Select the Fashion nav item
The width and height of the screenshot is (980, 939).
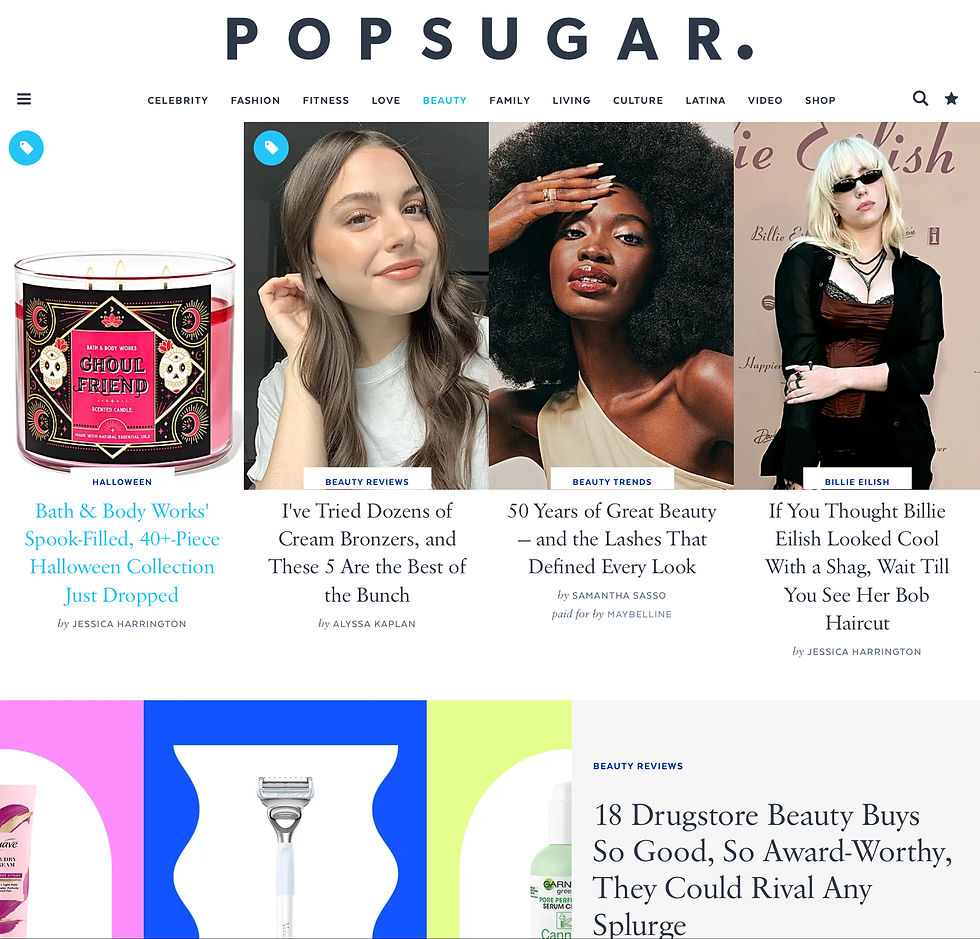(255, 100)
